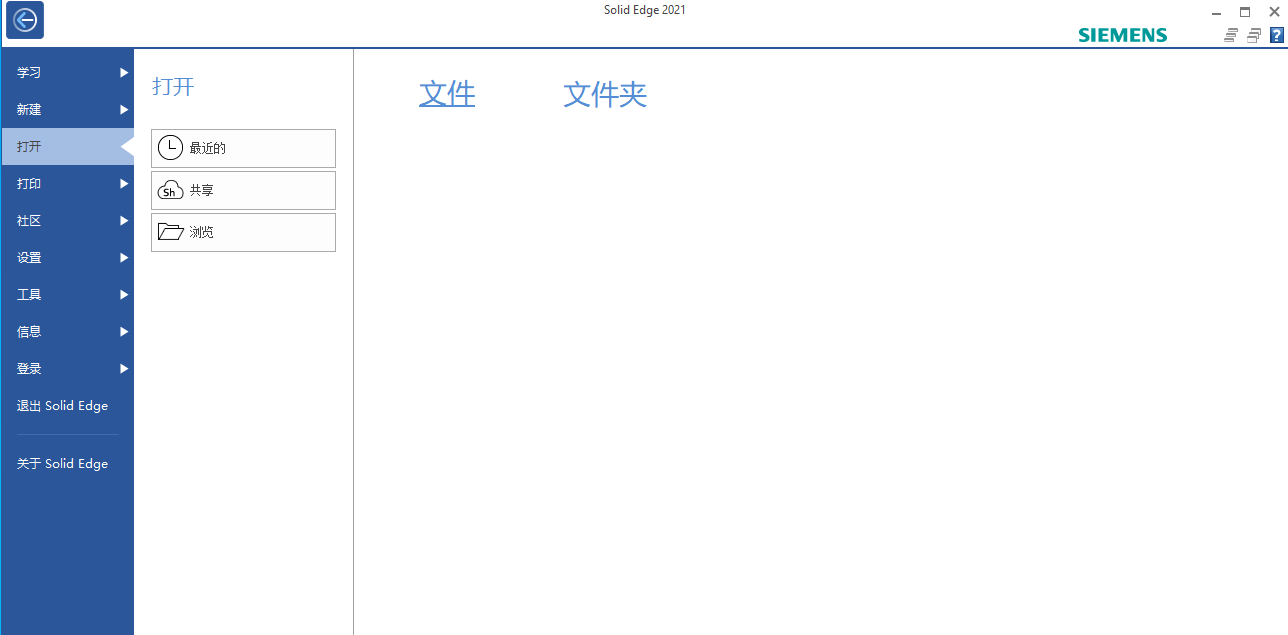The height and width of the screenshot is (635, 1288).
Task: Minimize the Solid Edge window
Action: tap(1216, 12)
